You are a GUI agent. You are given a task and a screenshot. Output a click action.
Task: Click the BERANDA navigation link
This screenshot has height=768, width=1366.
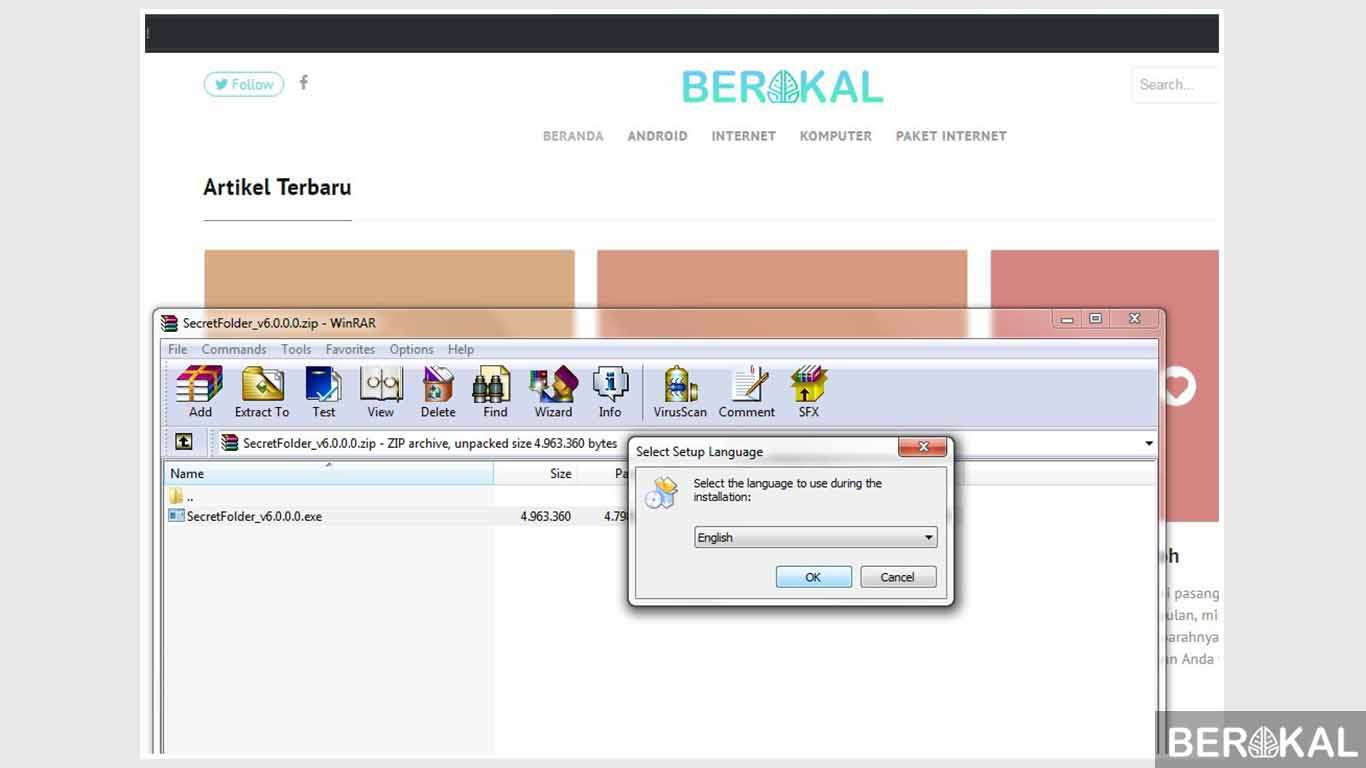click(573, 136)
